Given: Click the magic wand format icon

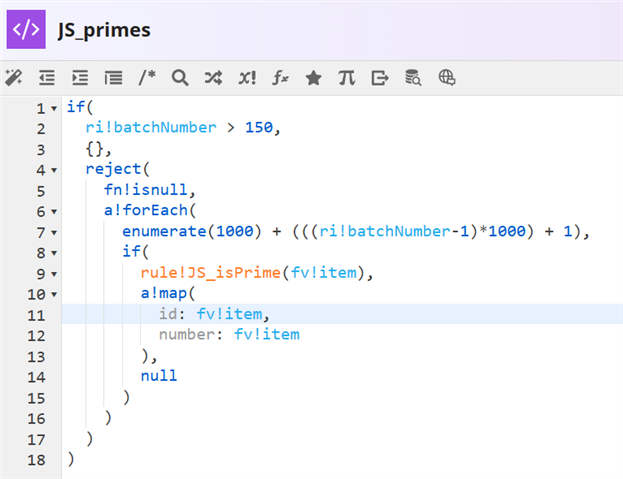Looking at the screenshot, I should point(14,77).
